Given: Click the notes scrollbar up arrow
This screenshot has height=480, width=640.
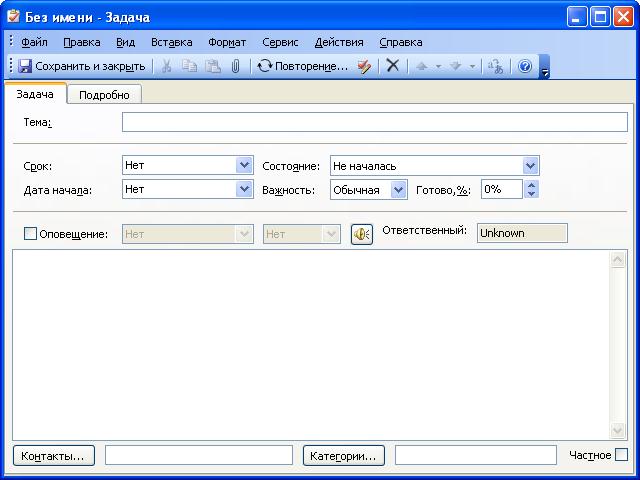Looking at the screenshot, I should pos(618,260).
